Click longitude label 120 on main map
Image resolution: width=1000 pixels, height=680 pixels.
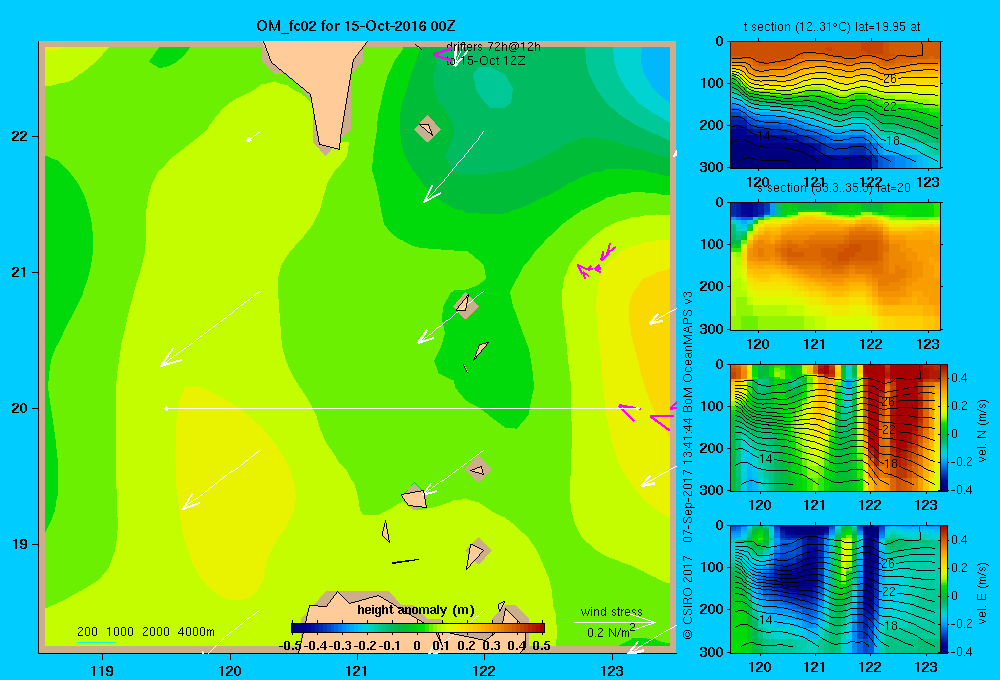click(x=230, y=670)
